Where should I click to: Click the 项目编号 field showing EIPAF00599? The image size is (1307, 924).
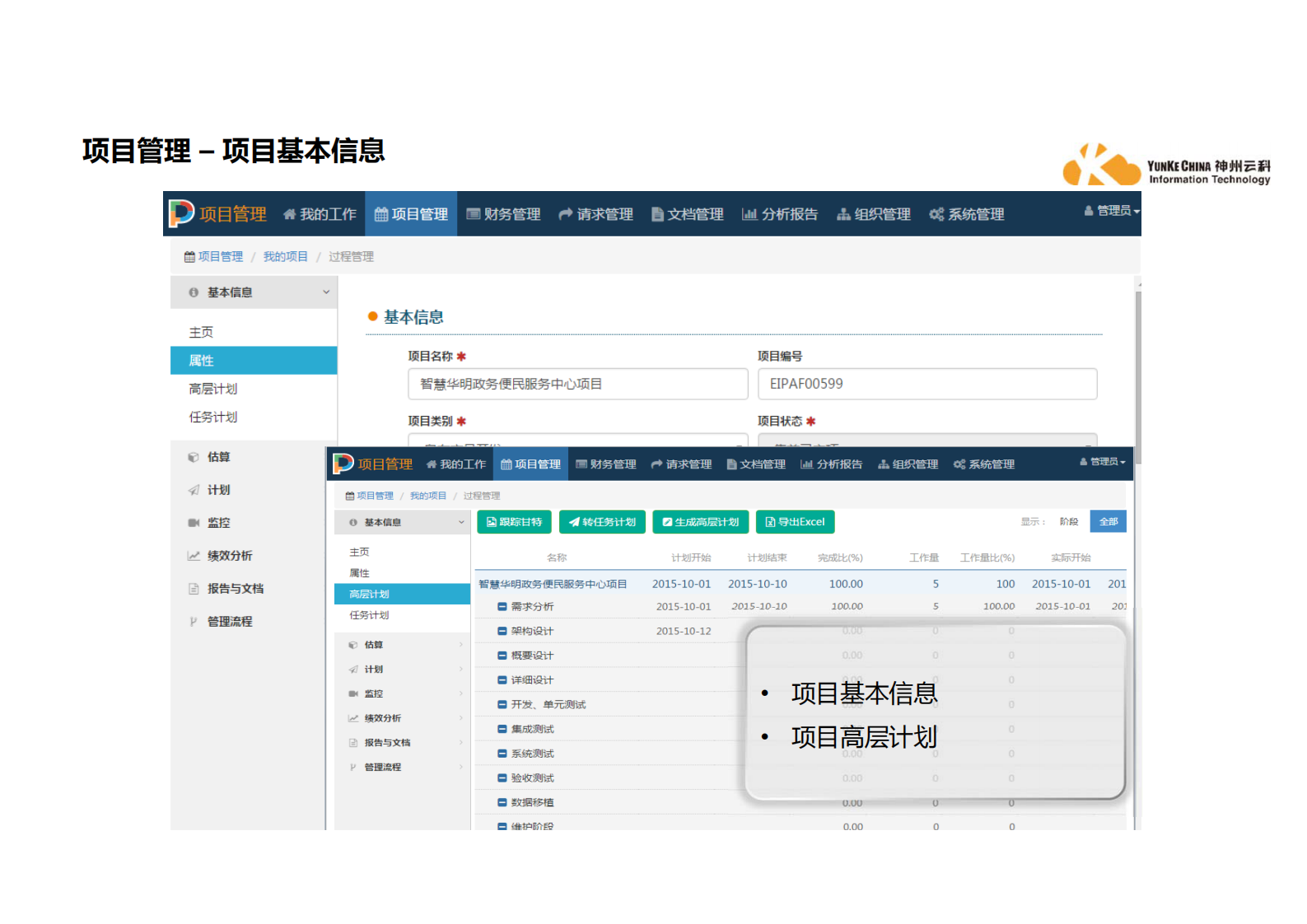tap(927, 384)
